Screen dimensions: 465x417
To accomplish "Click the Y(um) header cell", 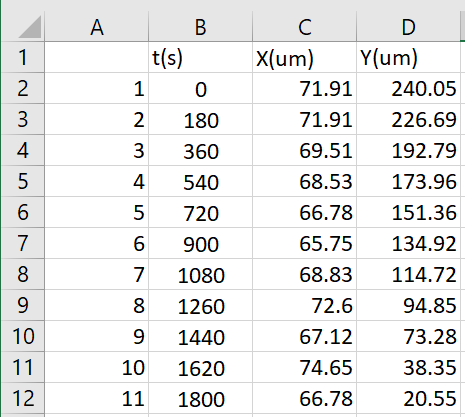I will click(x=408, y=57).
